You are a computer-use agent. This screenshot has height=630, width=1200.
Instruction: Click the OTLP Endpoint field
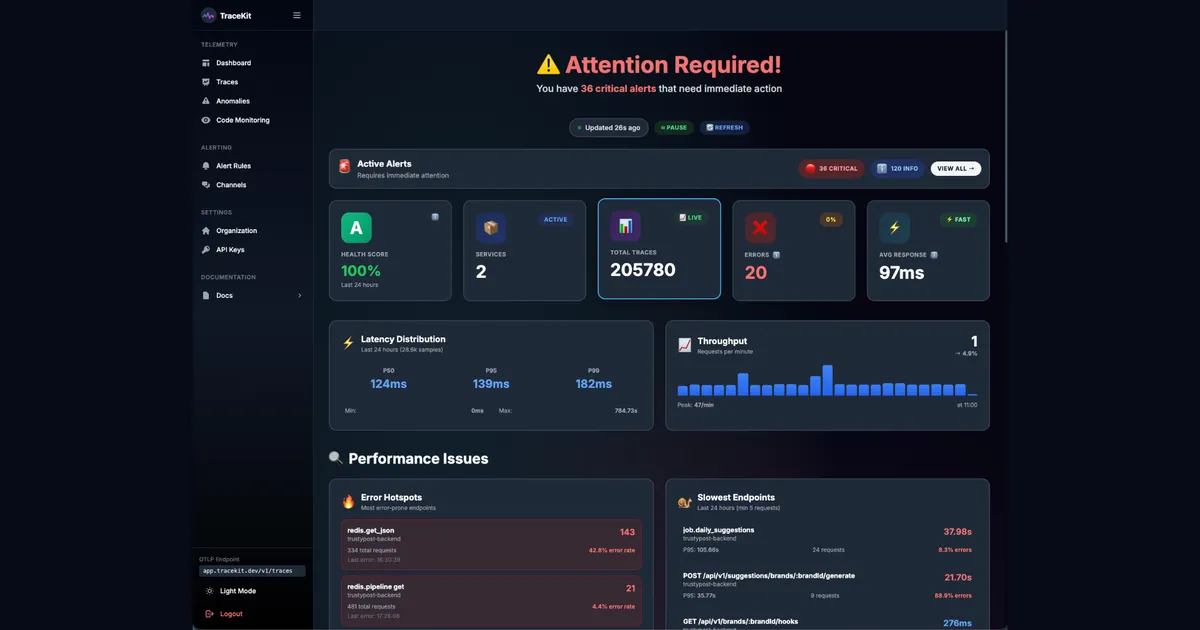click(250, 570)
